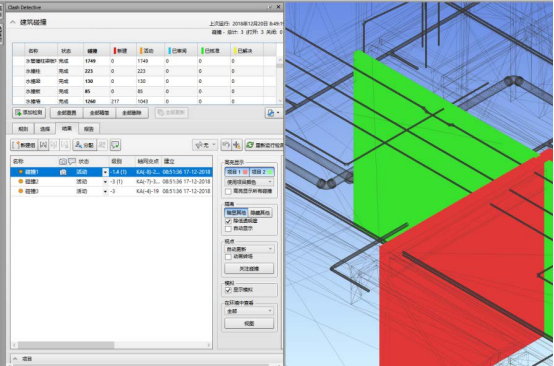This screenshot has width=554, height=366.
Task: Click the 视图 (View) button
Action: 249,324
